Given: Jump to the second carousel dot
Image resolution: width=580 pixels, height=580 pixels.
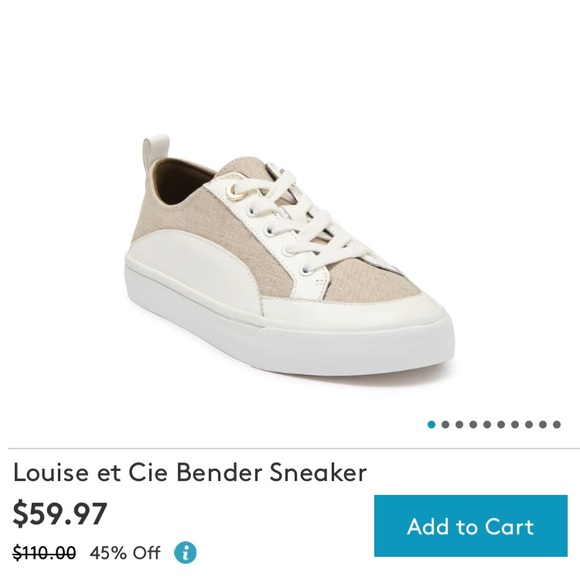Looking at the screenshot, I should [445, 424].
